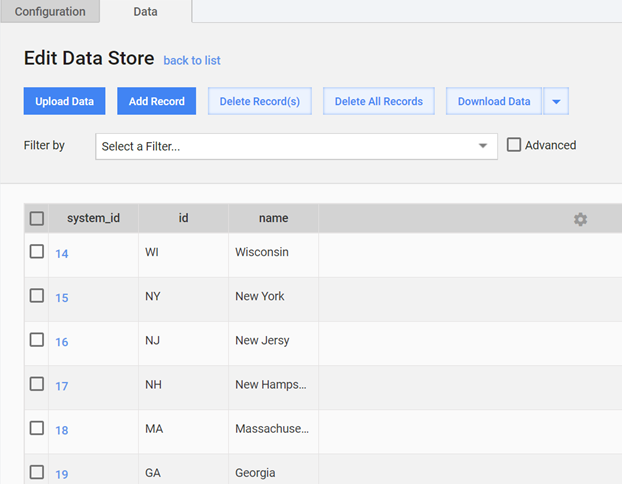Select the GA id cell
Viewport: 622px width, 484px height.
183,469
